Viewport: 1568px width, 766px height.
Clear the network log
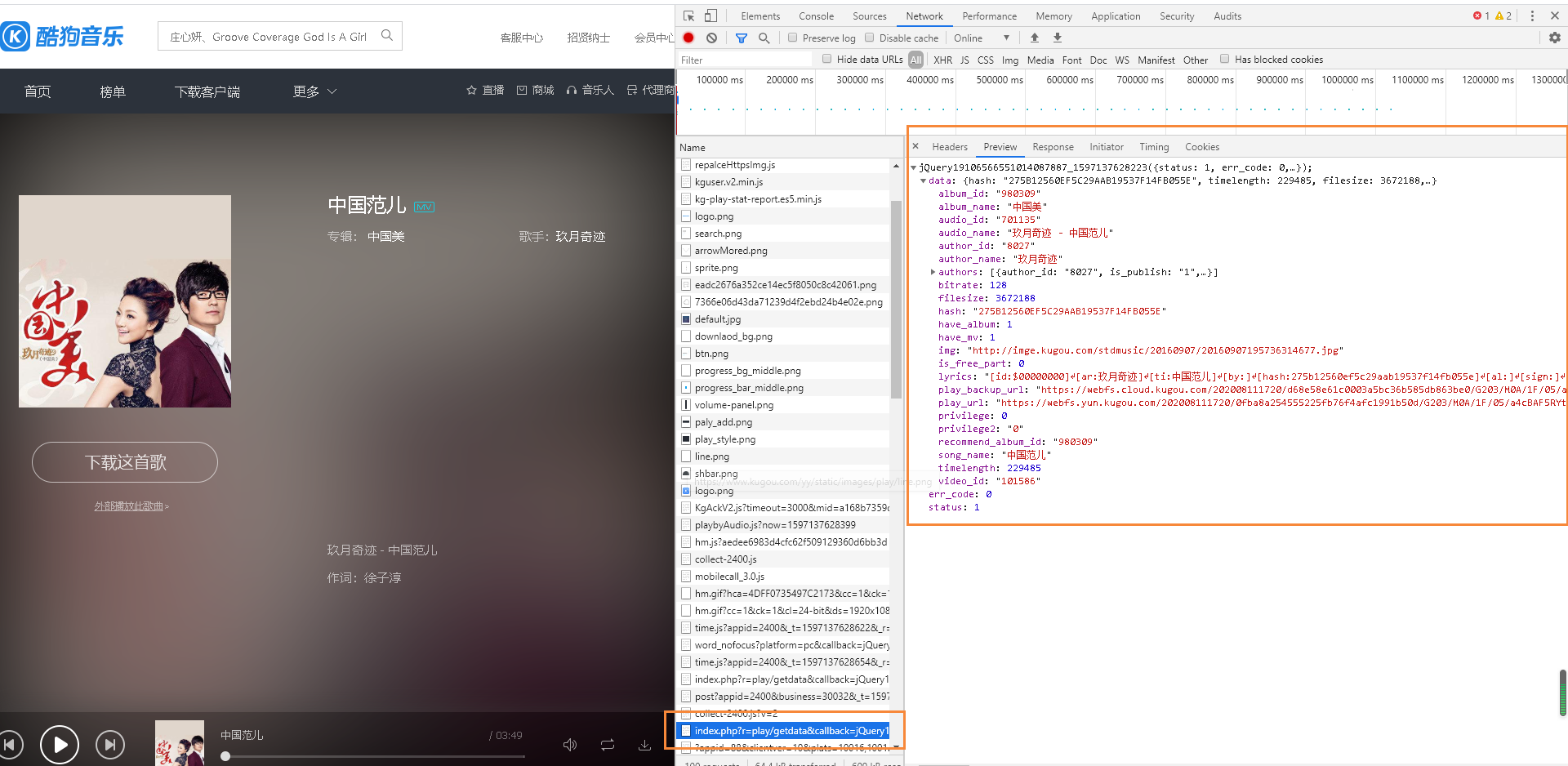pos(712,38)
